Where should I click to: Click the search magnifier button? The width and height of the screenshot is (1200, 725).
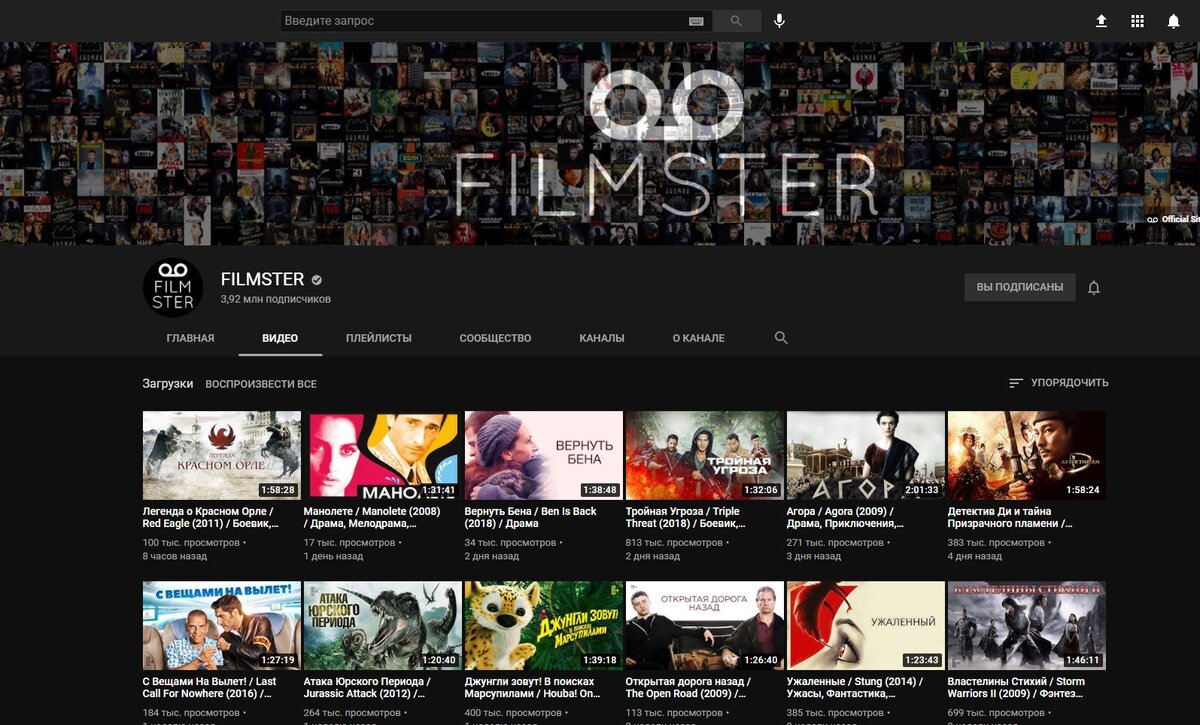(x=737, y=21)
